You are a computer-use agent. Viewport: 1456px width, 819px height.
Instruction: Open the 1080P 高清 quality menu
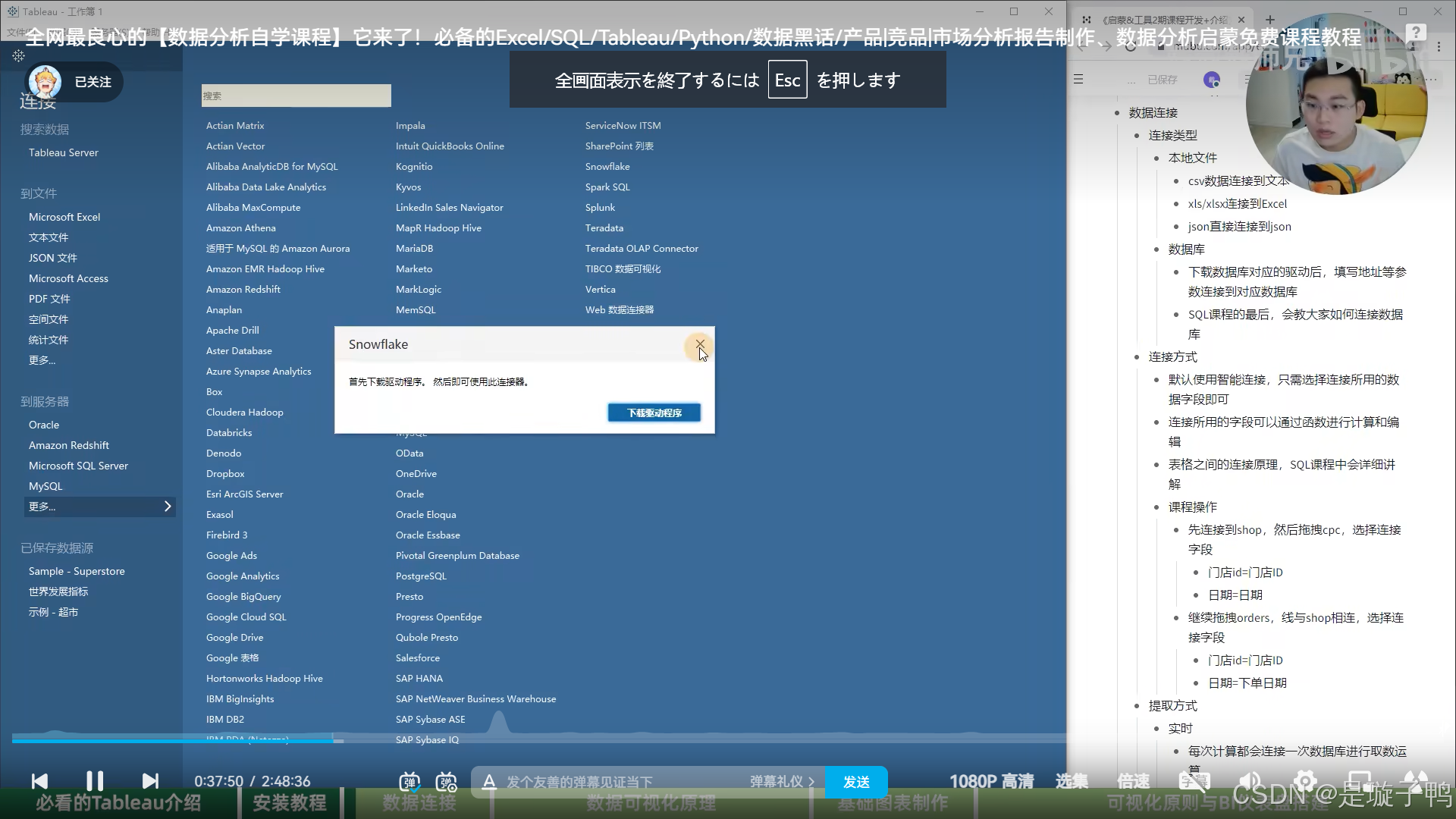point(991,781)
